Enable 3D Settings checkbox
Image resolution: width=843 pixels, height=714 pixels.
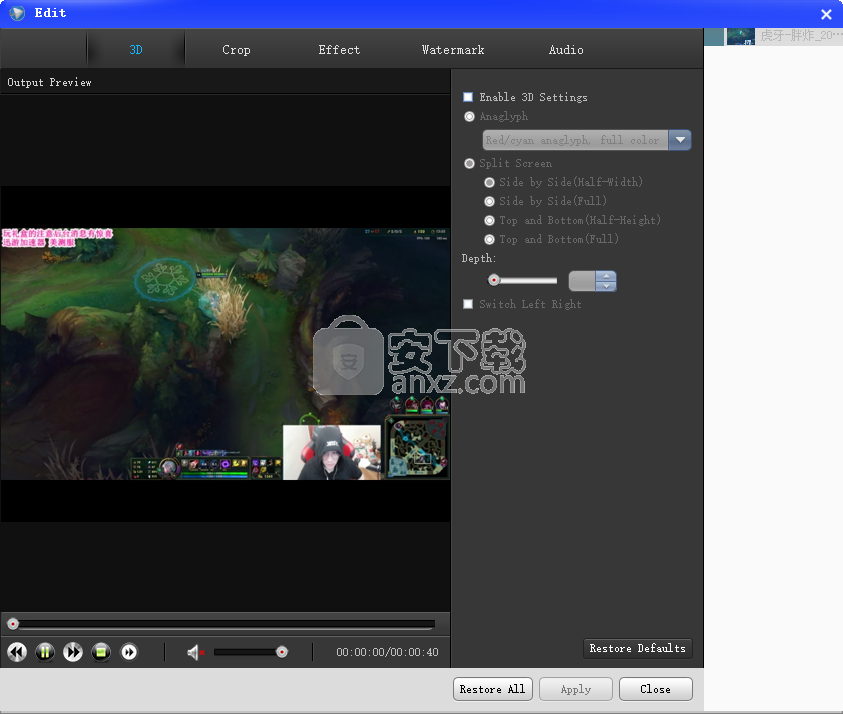(468, 97)
